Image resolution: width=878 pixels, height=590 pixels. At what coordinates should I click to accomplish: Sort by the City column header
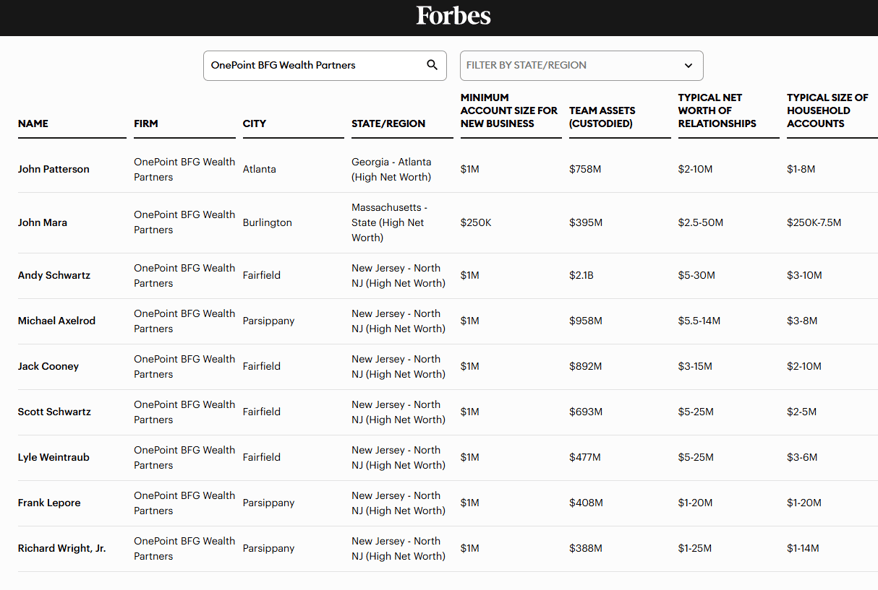pyautogui.click(x=254, y=124)
